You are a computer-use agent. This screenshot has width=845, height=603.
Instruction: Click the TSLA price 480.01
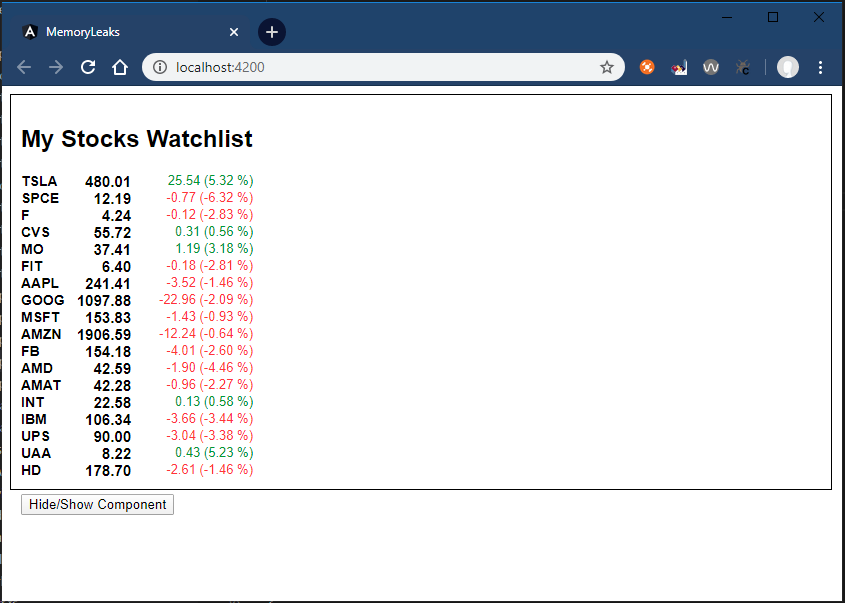point(108,182)
